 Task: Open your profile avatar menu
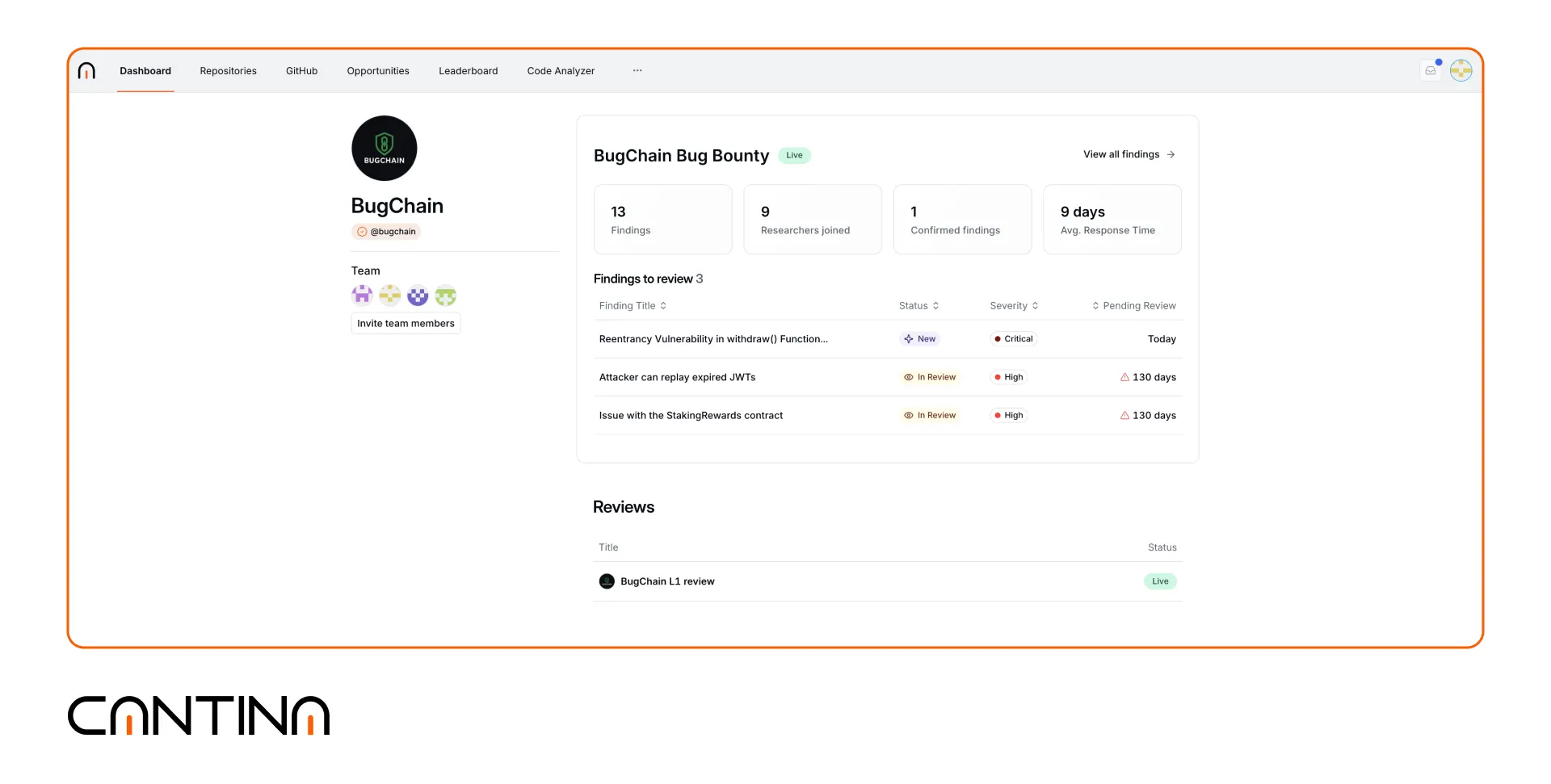1461,70
